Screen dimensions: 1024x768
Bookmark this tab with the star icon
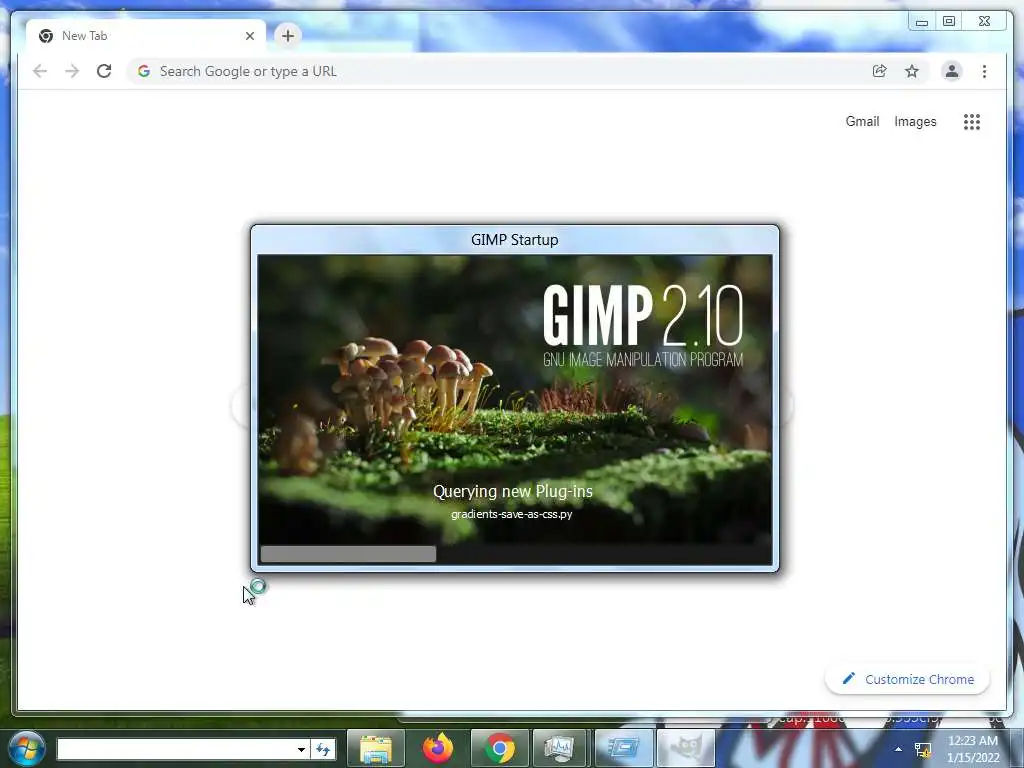pyautogui.click(x=912, y=71)
